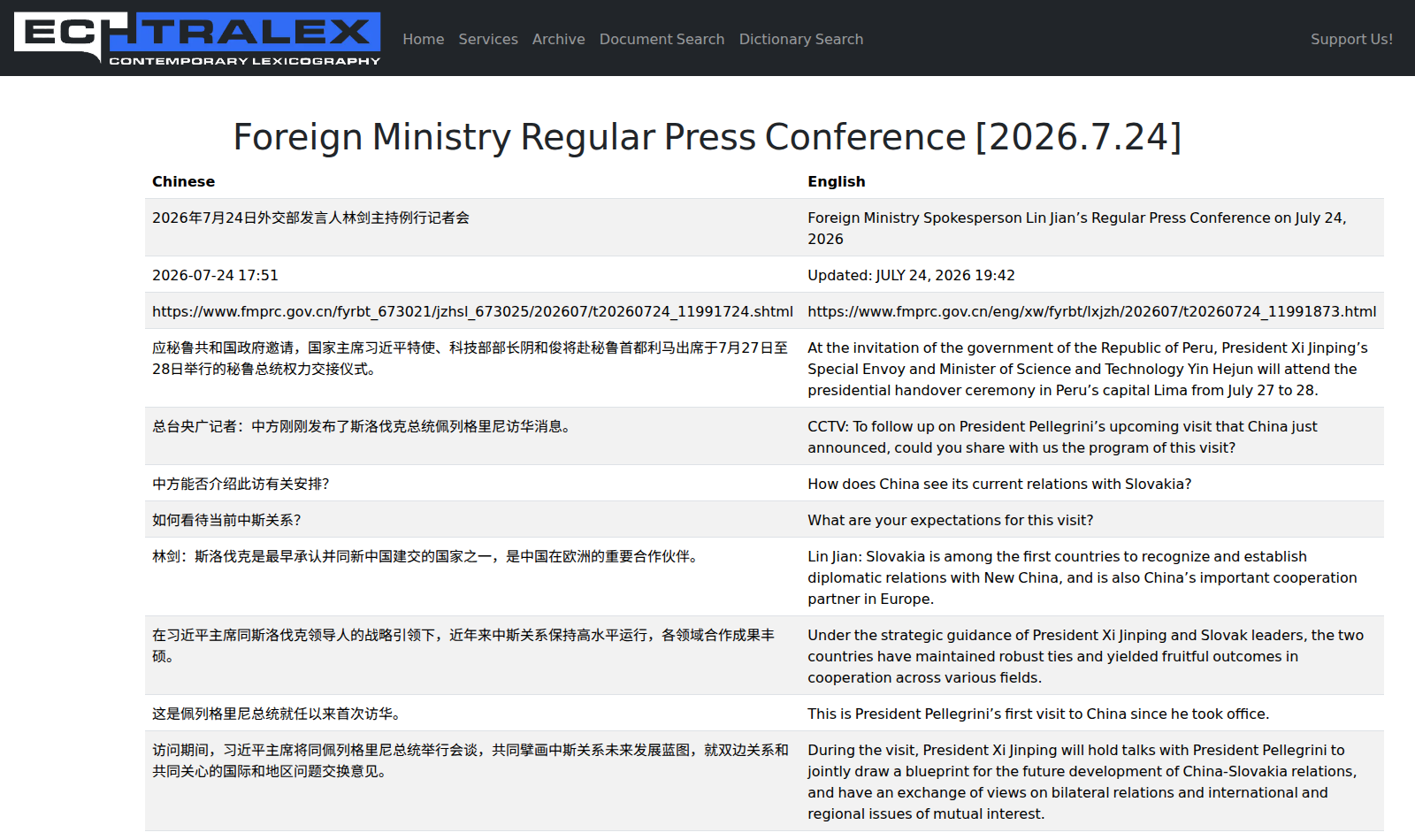
Task: Click the Chinese fmprc.gov.cn source URL
Action: pyautogui.click(x=472, y=311)
